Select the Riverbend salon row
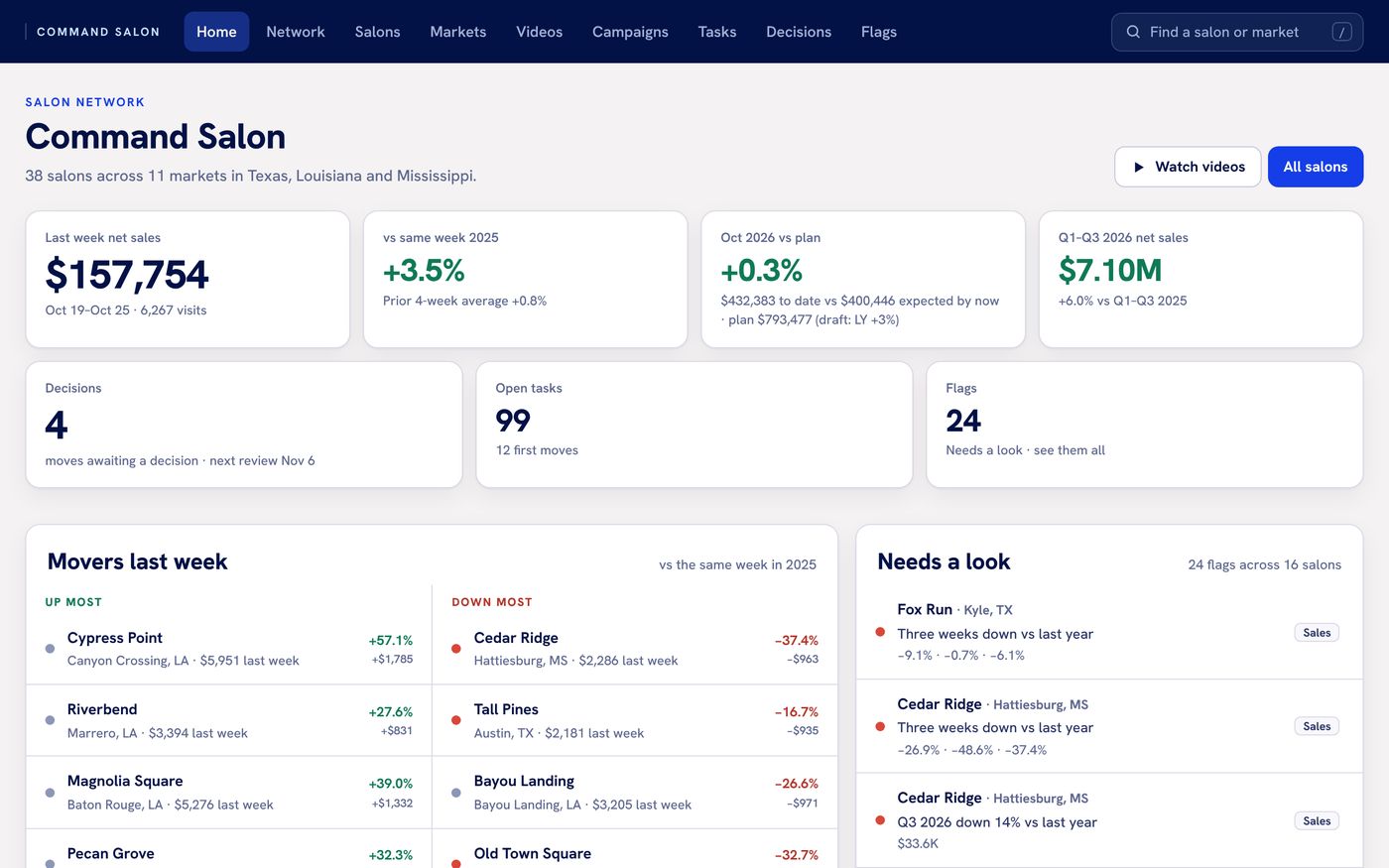This screenshot has width=1389, height=868. click(229, 720)
